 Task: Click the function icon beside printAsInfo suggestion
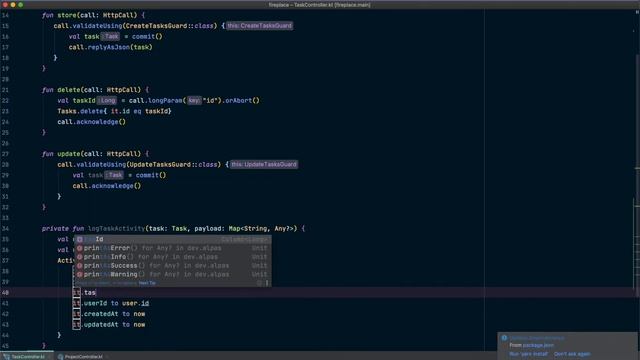click(x=80, y=257)
